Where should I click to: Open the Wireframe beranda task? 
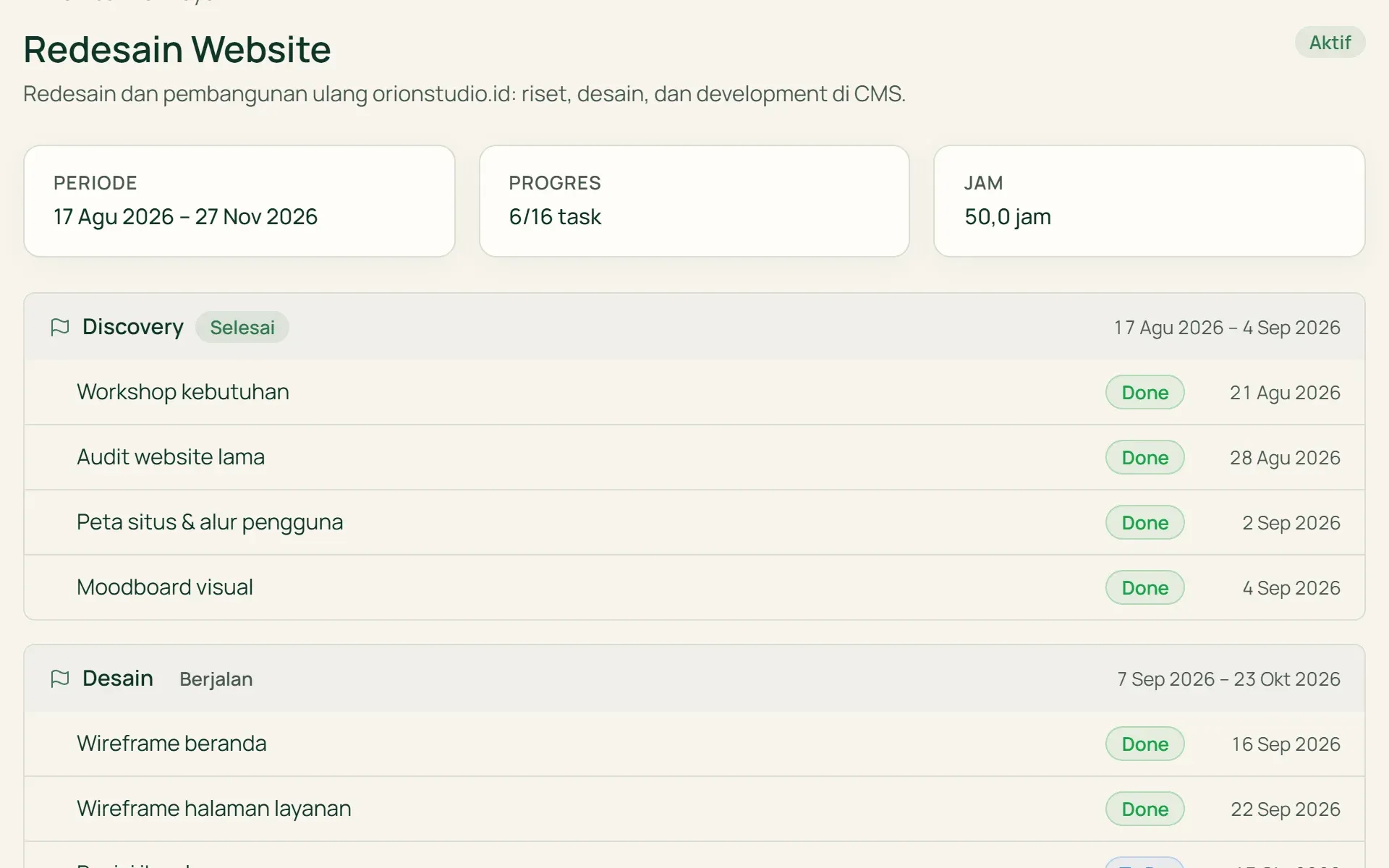tap(694, 744)
